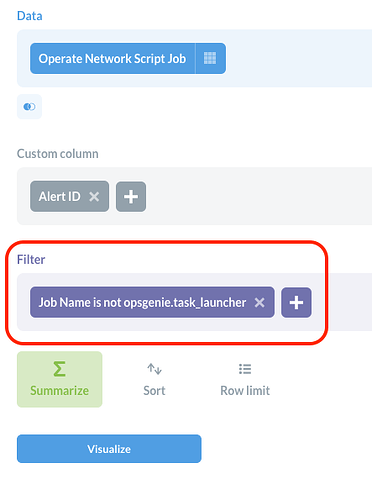372x500 pixels.
Task: Select the Row limit step label
Action: [245, 390]
